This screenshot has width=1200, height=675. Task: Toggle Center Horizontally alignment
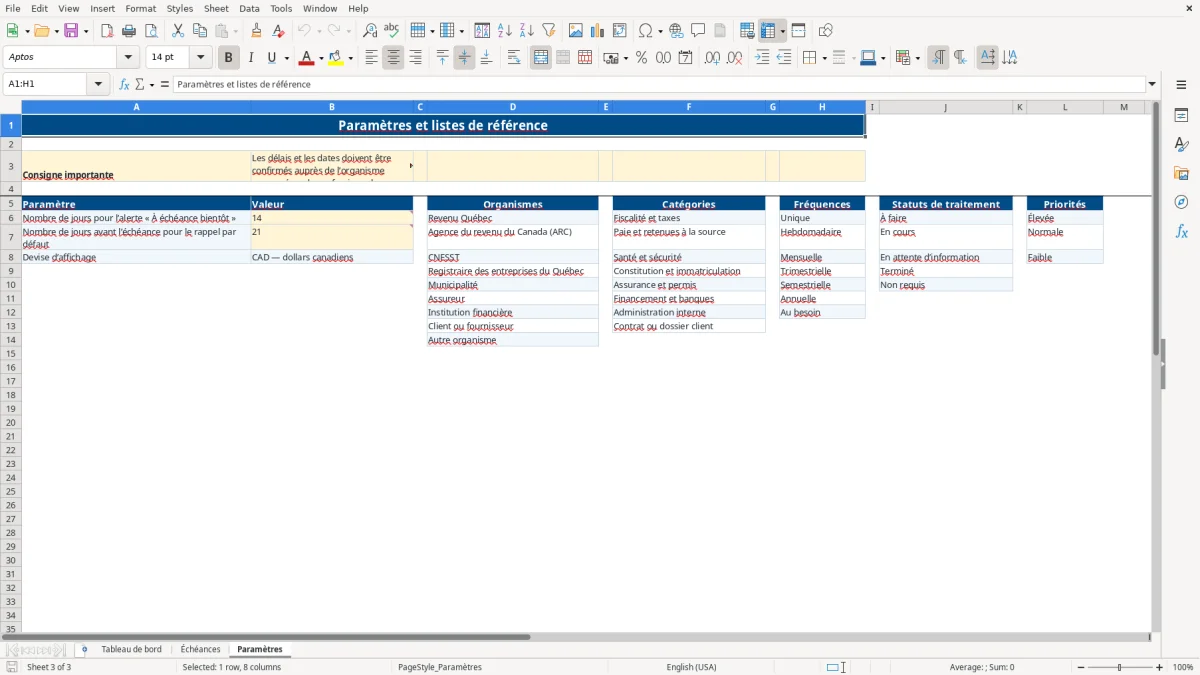tap(393, 58)
